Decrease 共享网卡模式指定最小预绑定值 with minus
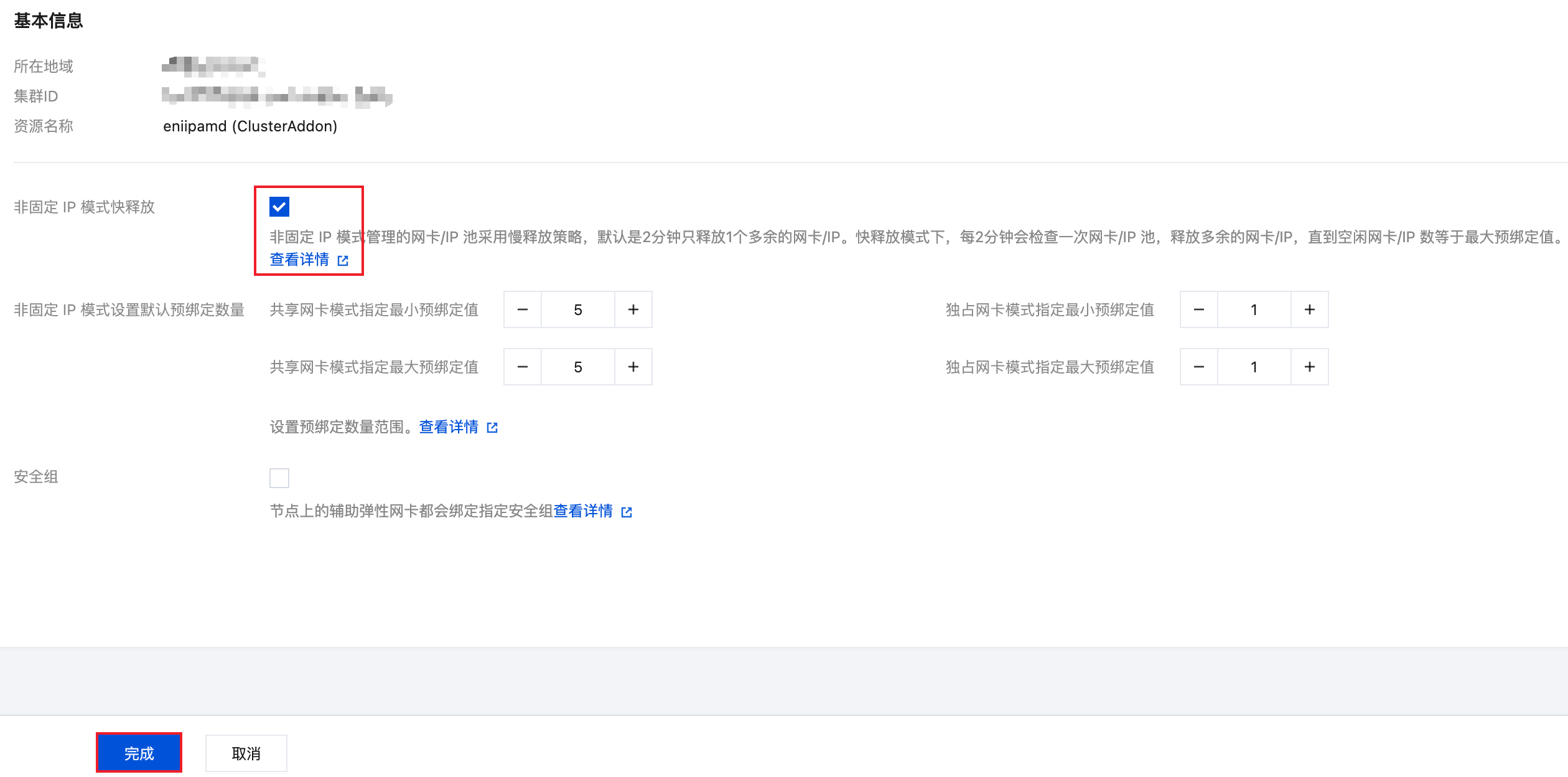Screen dimensions: 1568x777 (523, 309)
